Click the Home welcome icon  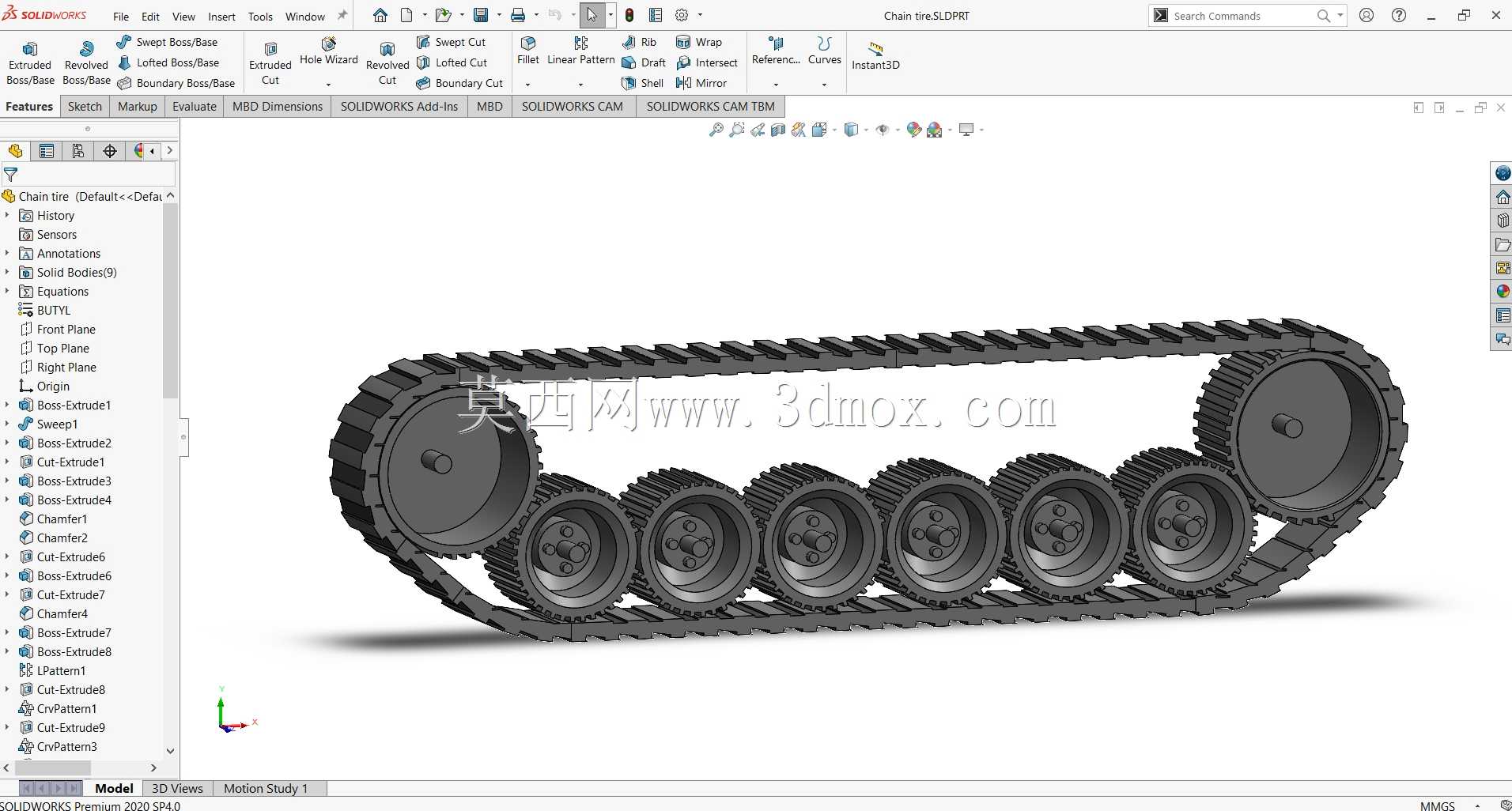tap(380, 15)
